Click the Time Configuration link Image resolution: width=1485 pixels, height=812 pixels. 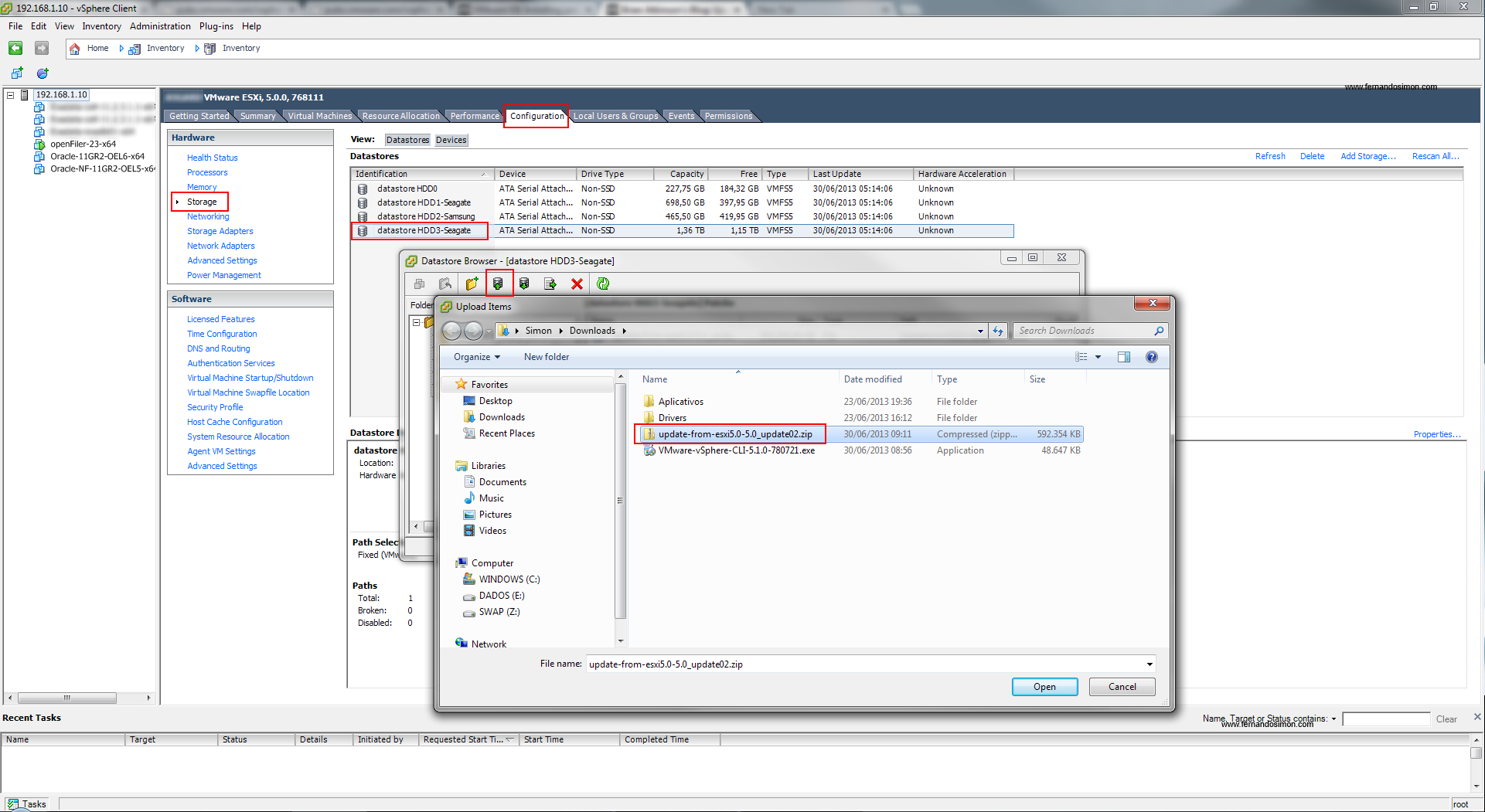click(222, 334)
